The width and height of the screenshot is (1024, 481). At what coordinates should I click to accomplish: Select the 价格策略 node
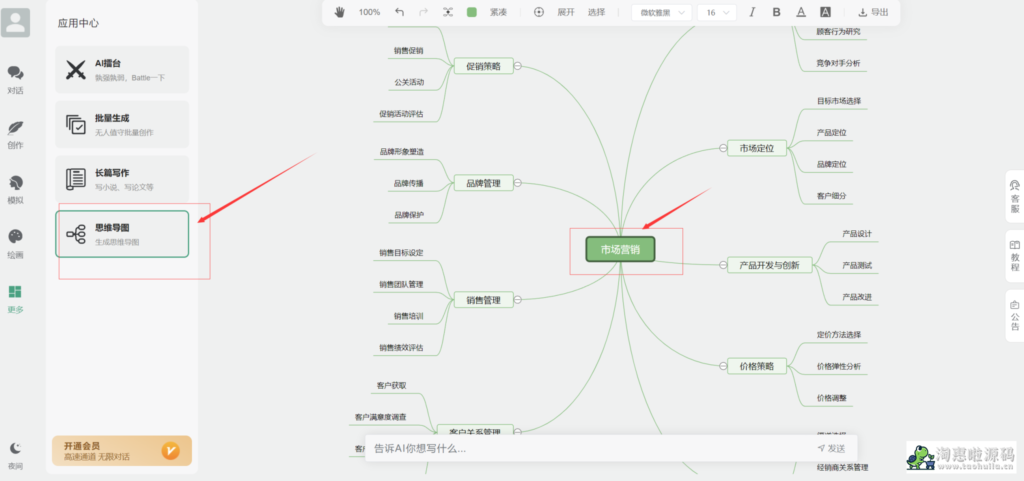click(x=757, y=366)
